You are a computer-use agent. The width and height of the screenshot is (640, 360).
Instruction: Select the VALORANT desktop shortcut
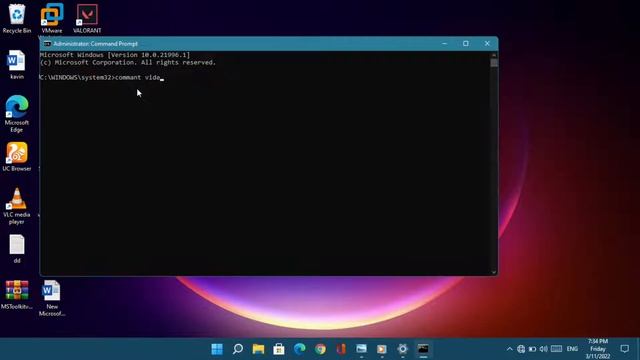(87, 18)
